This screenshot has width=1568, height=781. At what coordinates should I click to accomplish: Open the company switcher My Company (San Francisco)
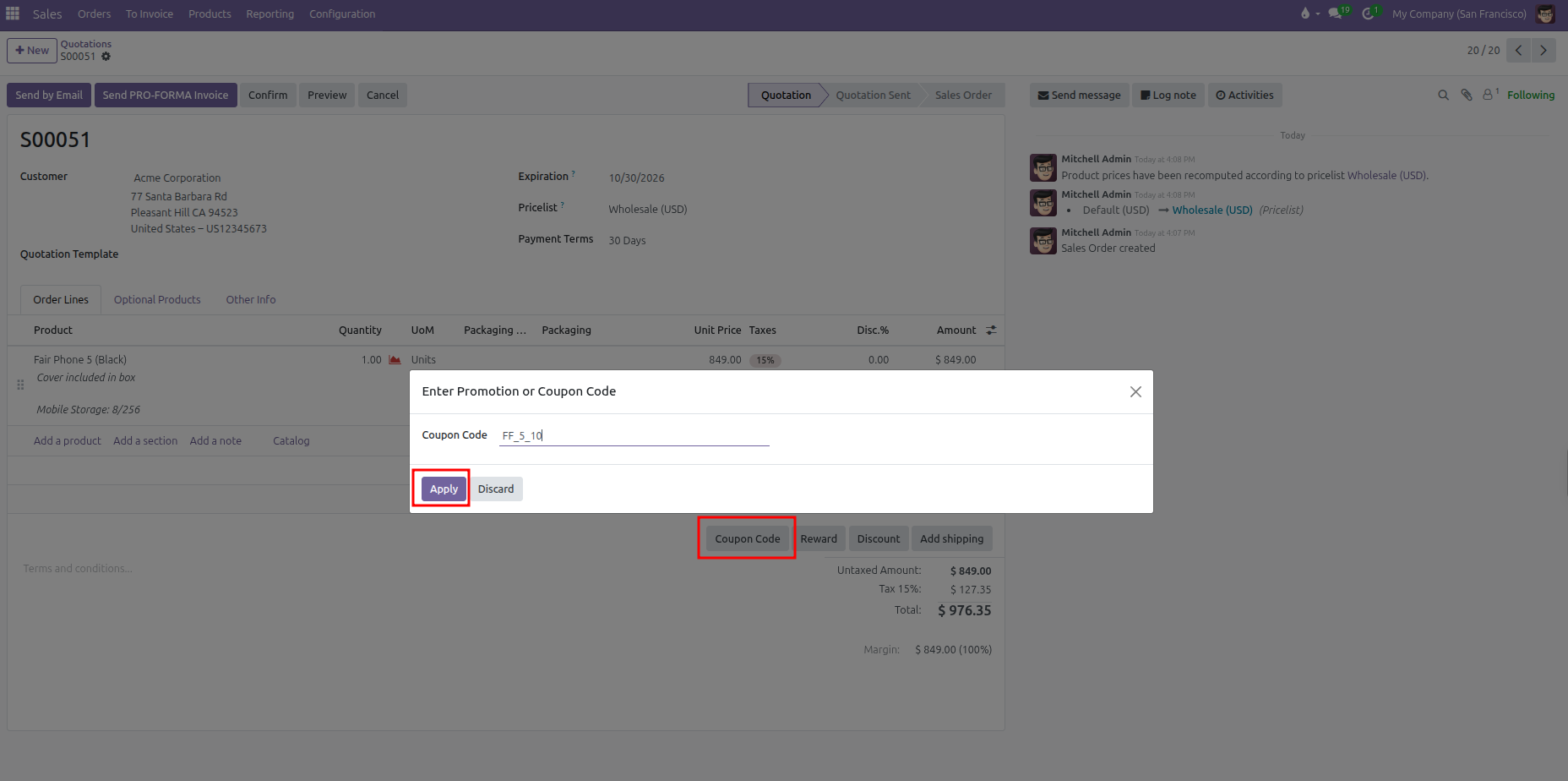click(1459, 14)
